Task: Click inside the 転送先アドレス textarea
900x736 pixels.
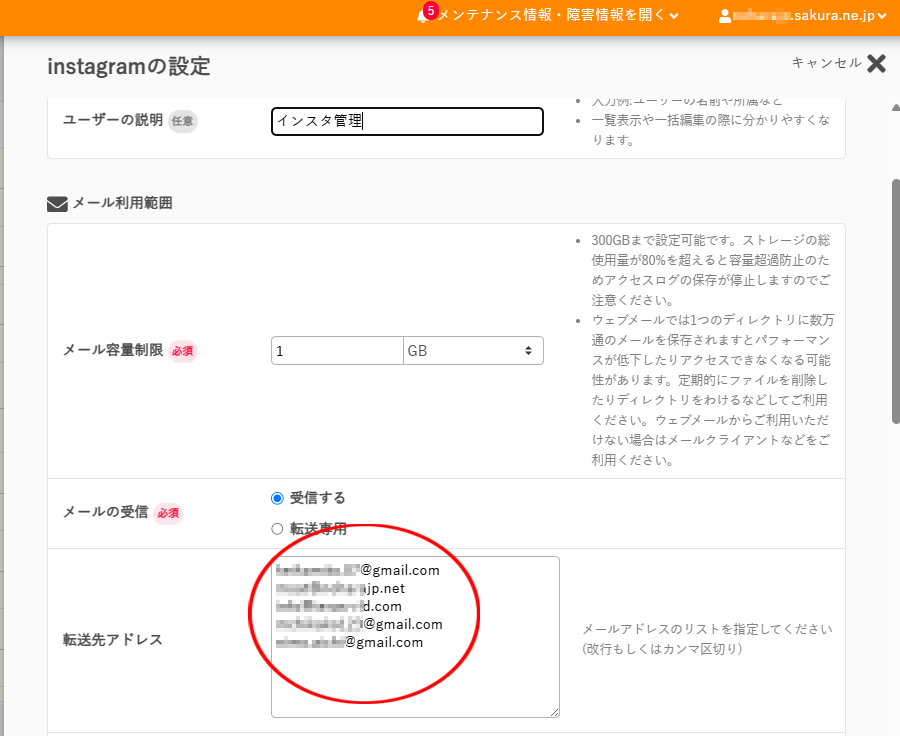Action: 415,637
